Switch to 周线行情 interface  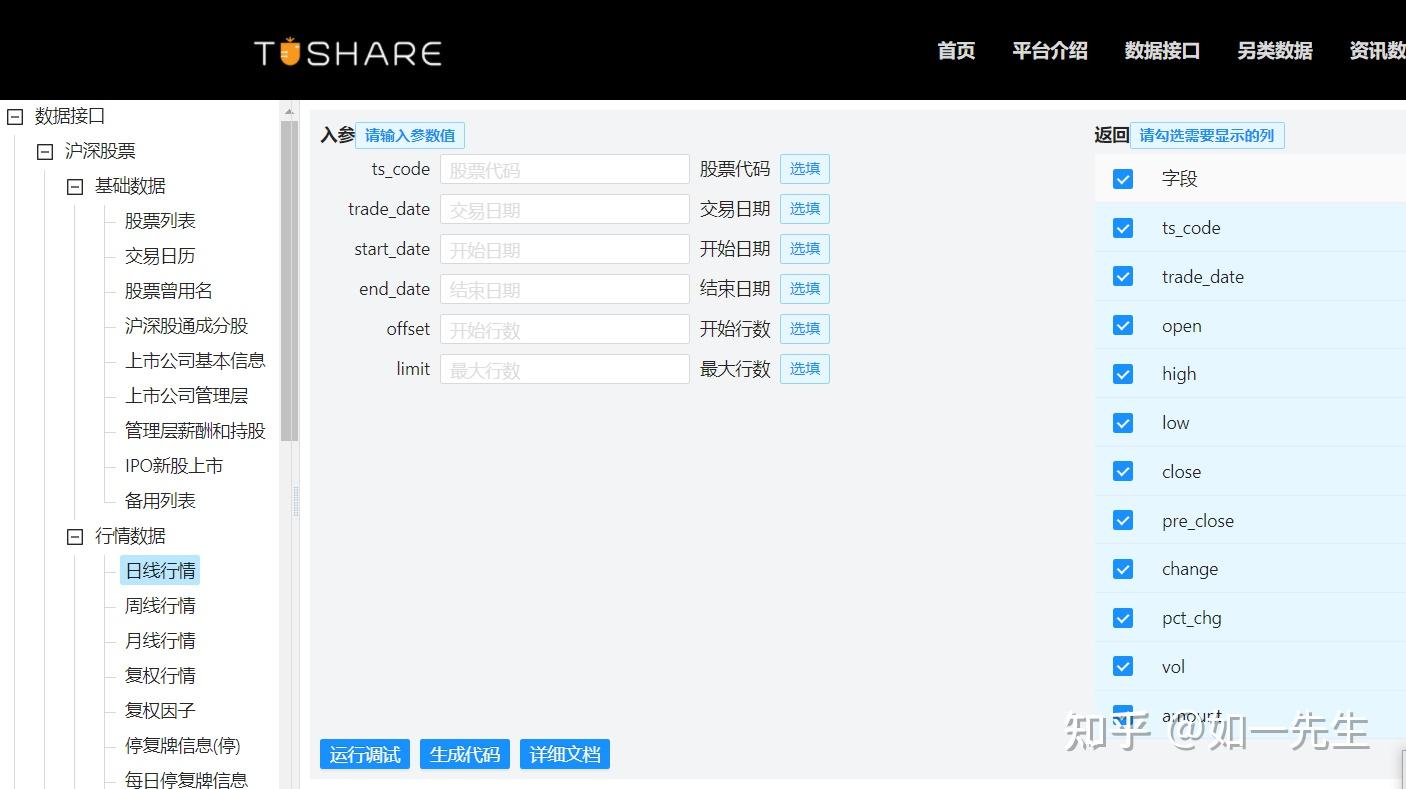[159, 605]
